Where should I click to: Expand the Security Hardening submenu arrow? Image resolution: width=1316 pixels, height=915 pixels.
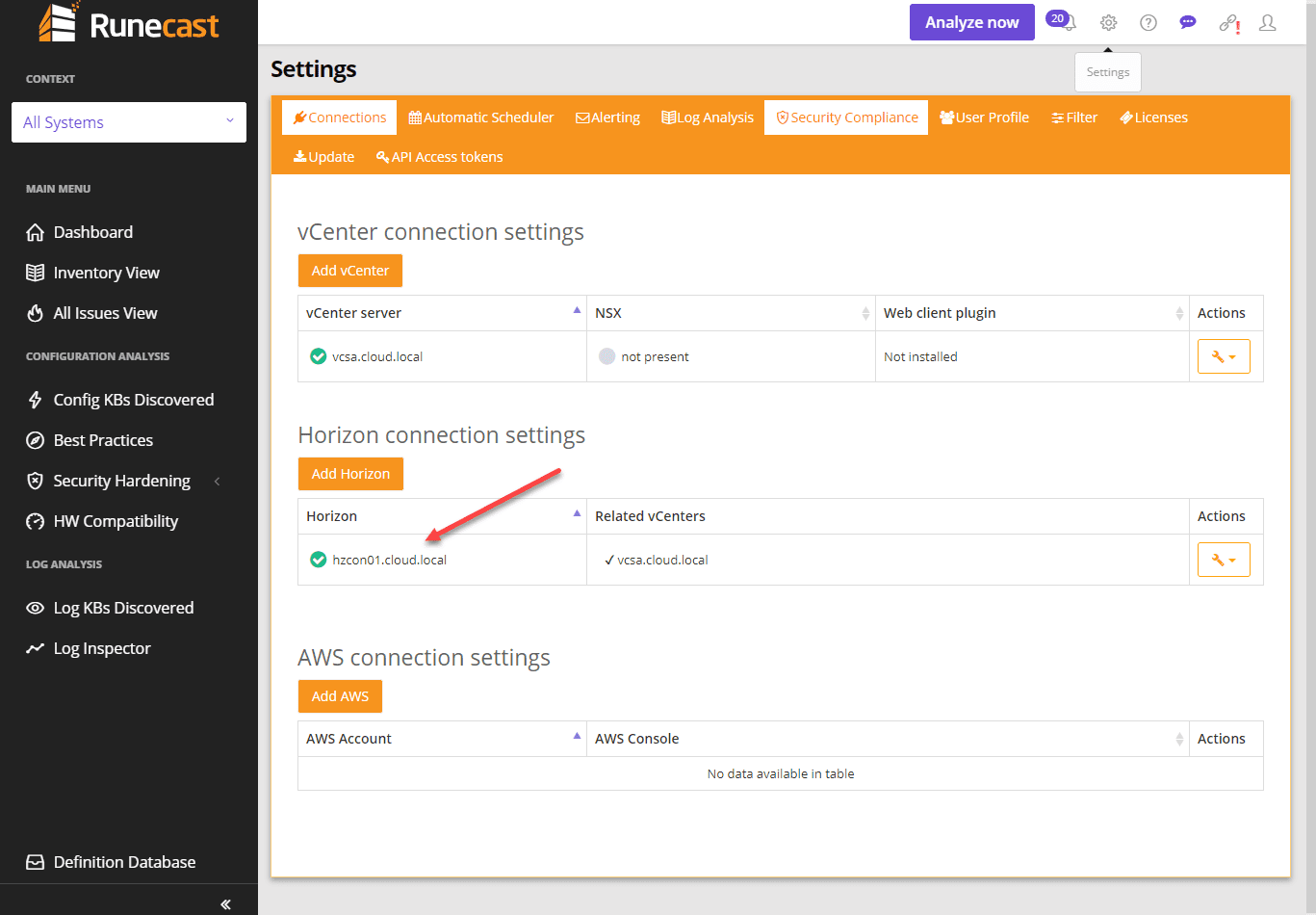coord(218,481)
